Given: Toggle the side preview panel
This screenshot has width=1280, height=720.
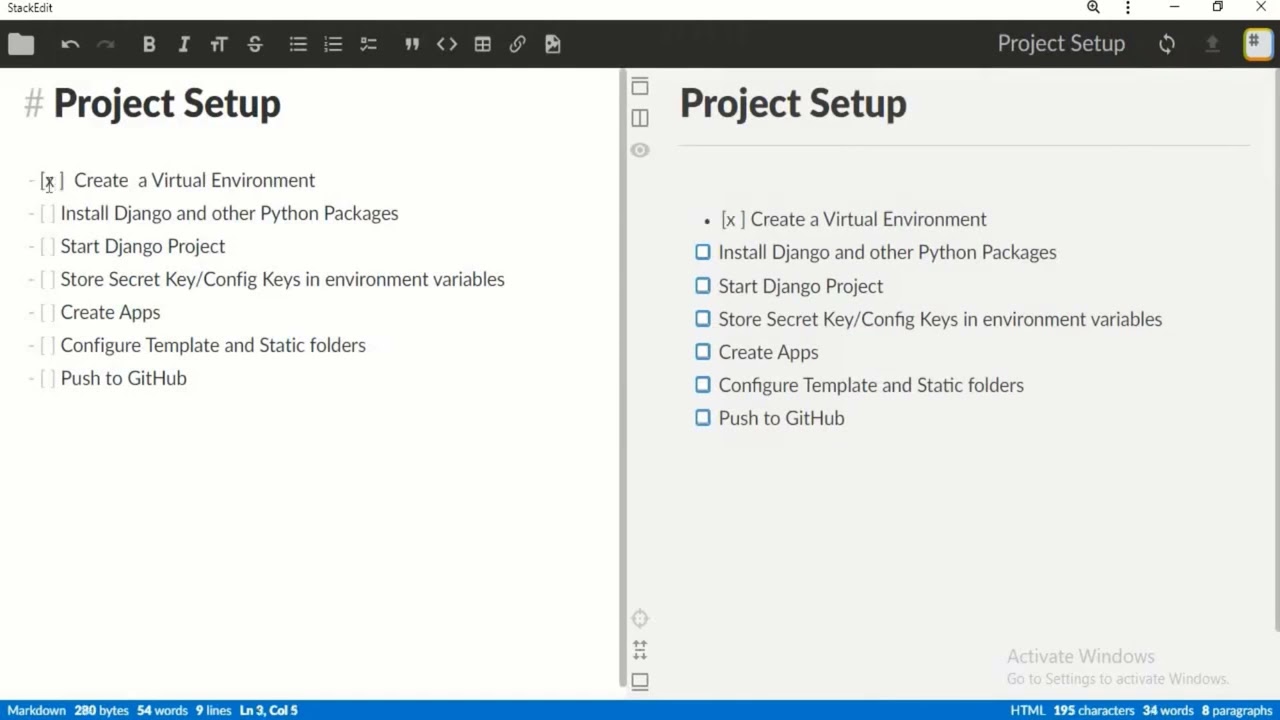Looking at the screenshot, I should pyautogui.click(x=640, y=118).
